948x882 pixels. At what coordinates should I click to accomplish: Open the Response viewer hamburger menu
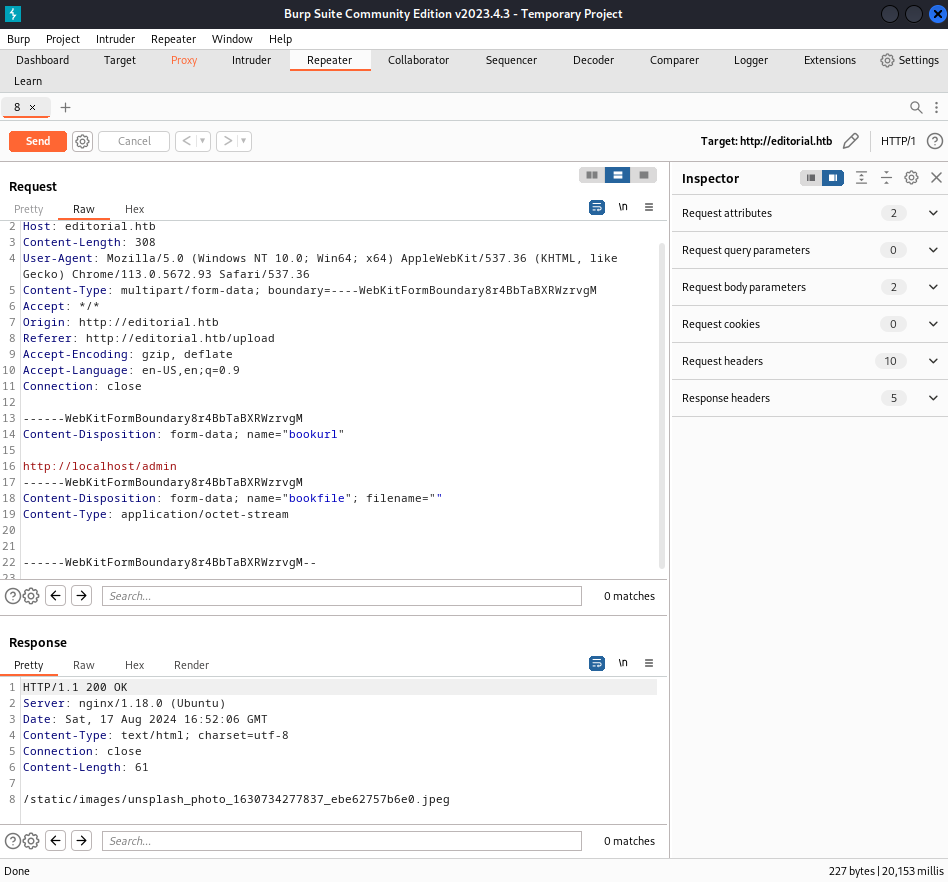point(649,663)
